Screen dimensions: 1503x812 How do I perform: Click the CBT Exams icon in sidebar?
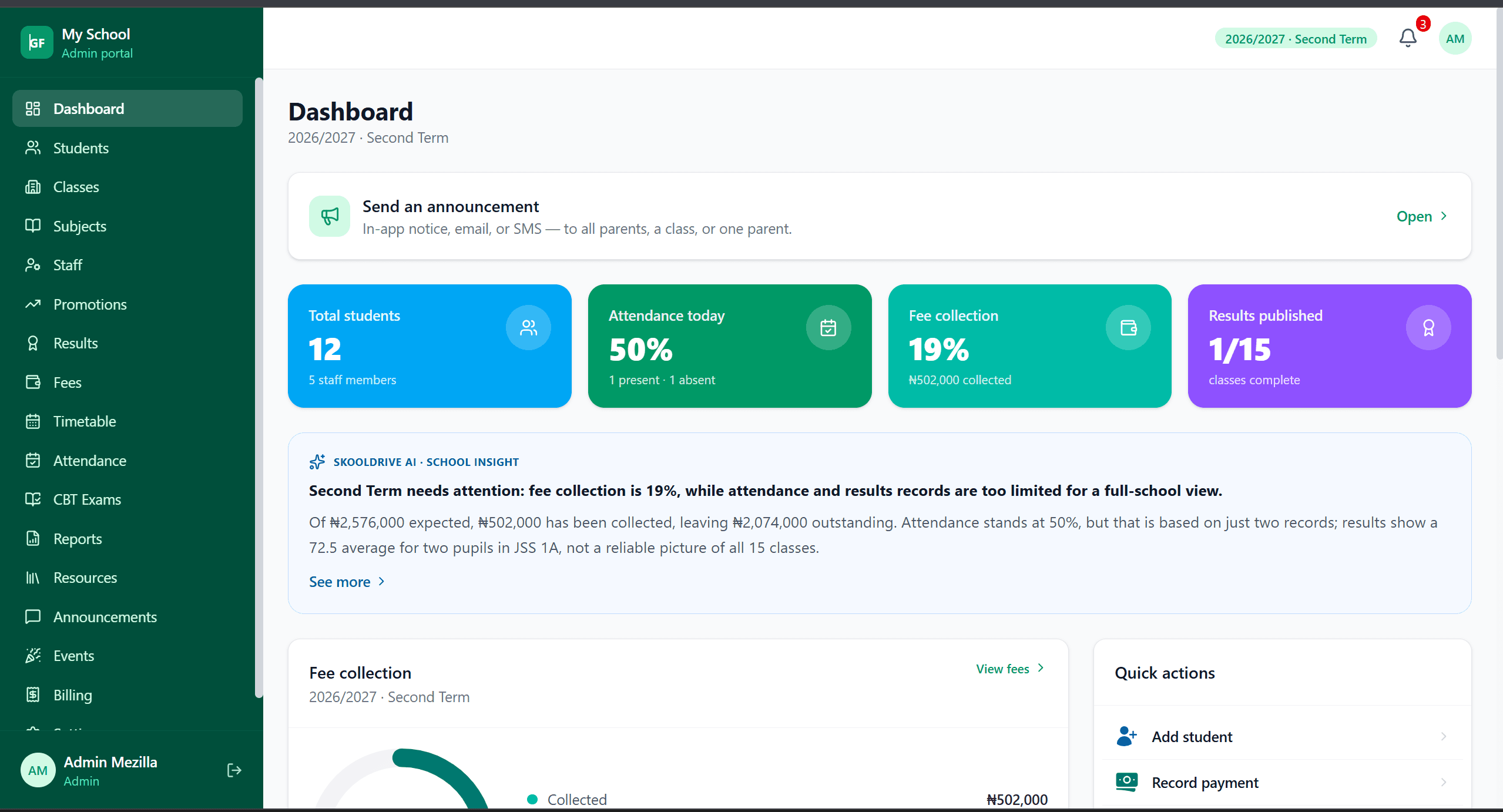pos(33,499)
